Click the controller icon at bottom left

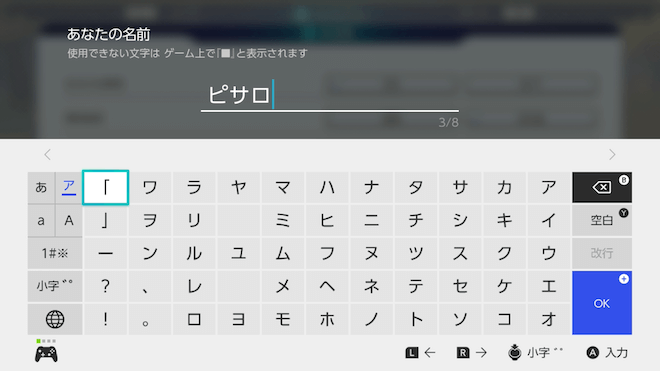click(46, 354)
